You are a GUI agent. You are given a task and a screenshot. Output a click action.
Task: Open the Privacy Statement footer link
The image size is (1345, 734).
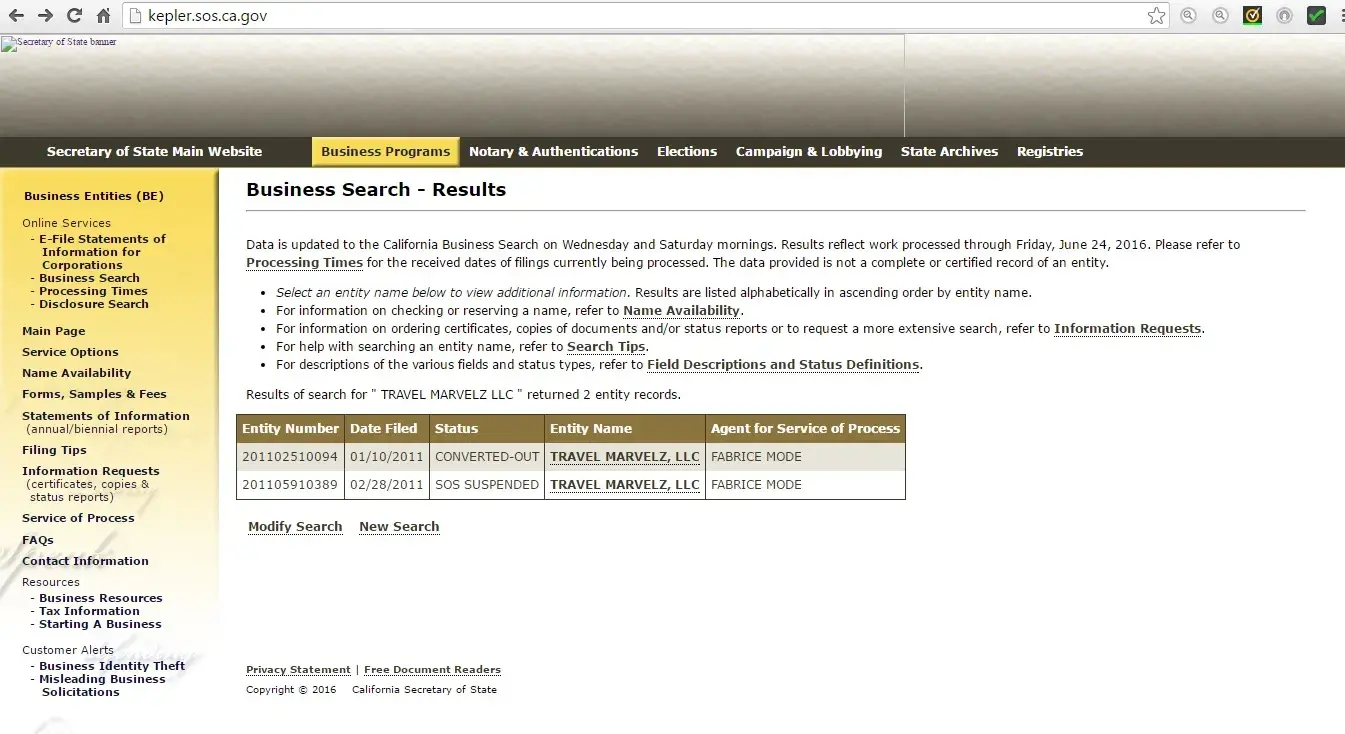298,670
